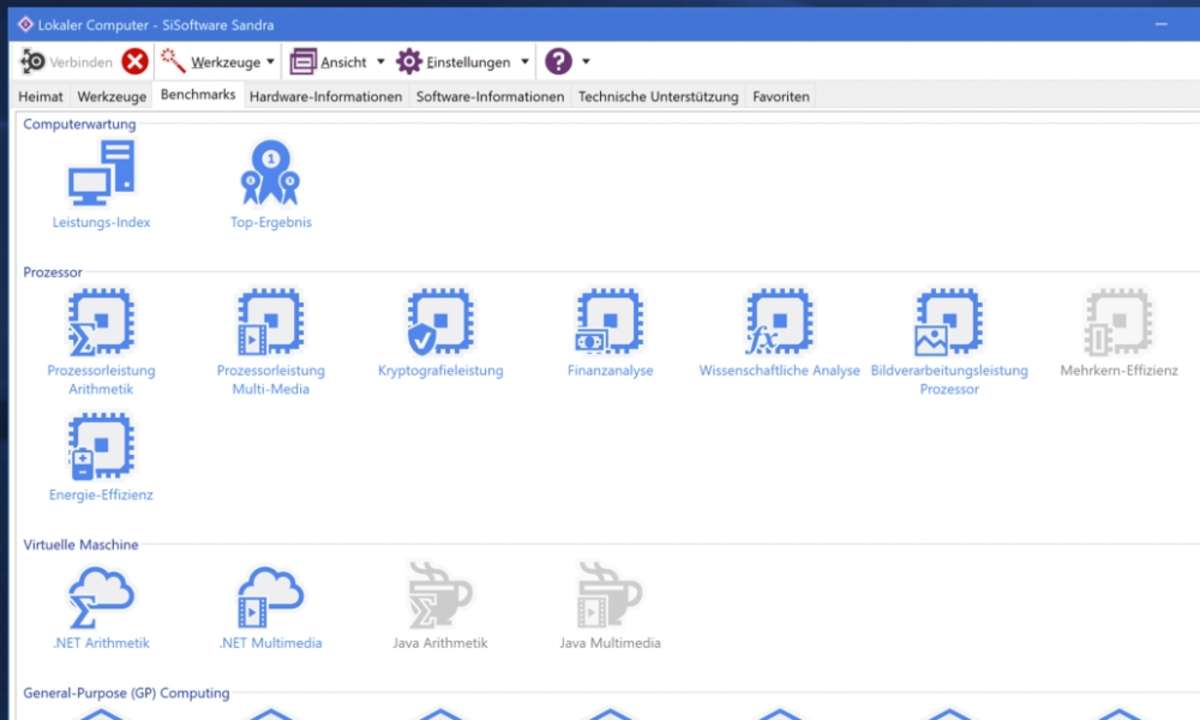The height and width of the screenshot is (720, 1200).
Task: Launch Prozessorleistung Arithmetik benchmark icon
Action: [x=101, y=322]
